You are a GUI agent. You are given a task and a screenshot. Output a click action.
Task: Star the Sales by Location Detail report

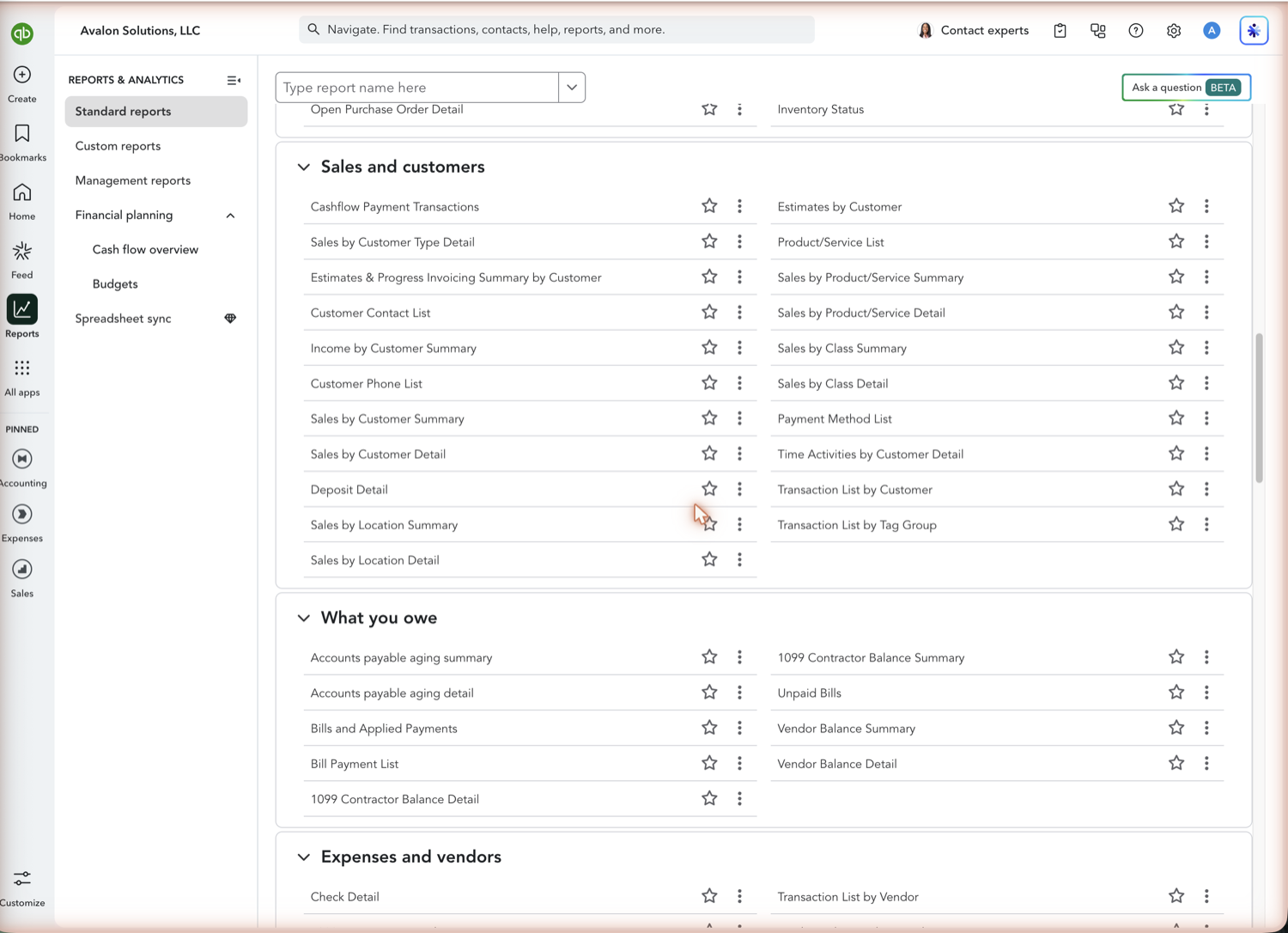(709, 559)
